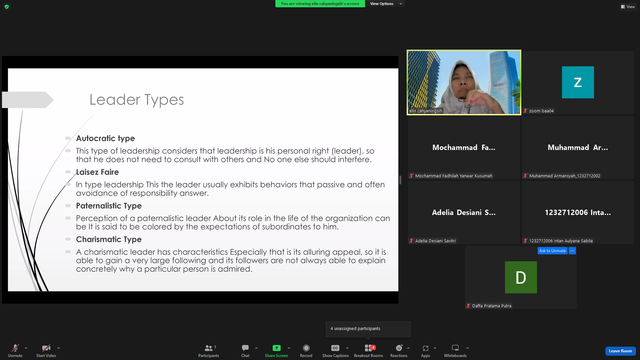Click the green screen viewing banner
This screenshot has width=640, height=360.
320,4
